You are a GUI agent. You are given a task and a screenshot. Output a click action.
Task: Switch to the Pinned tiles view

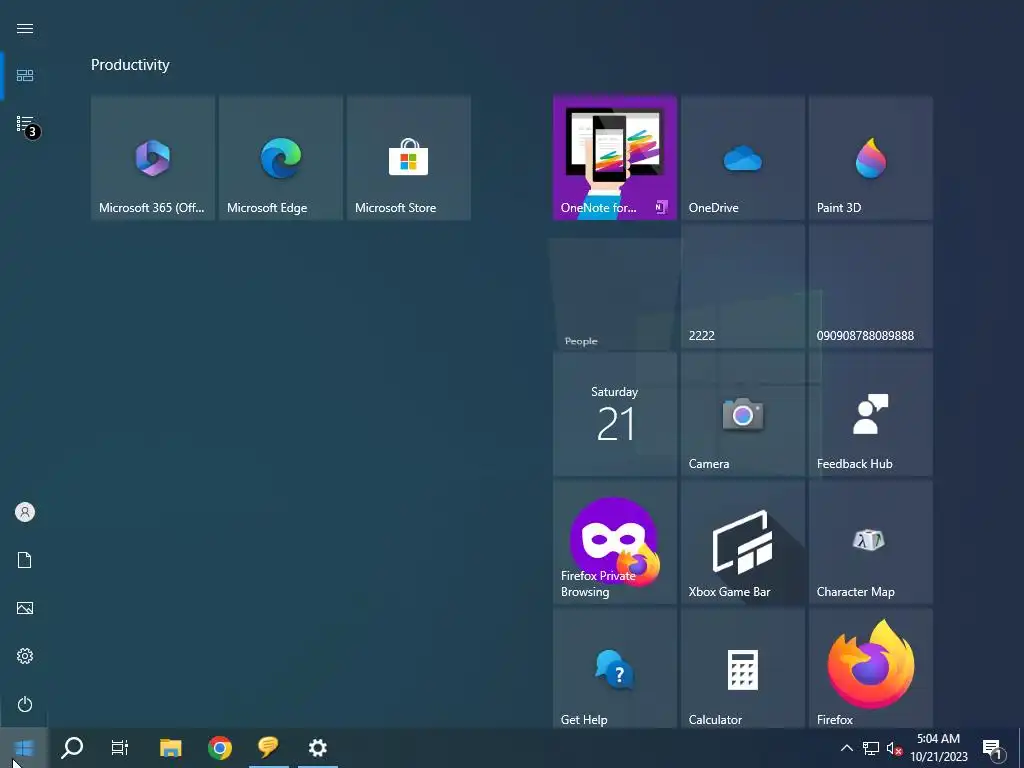coord(25,76)
